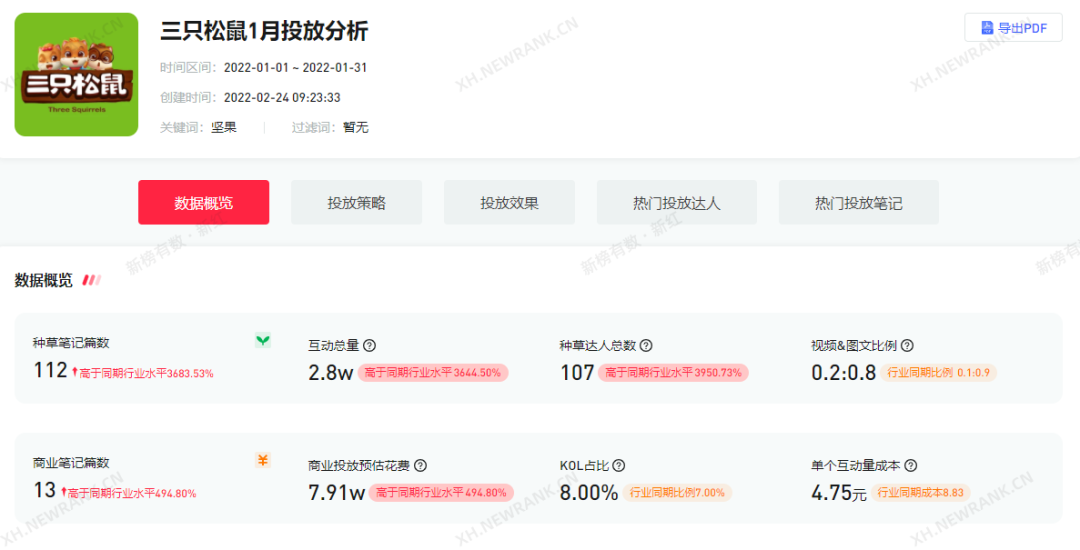Click the 商业笔记篇数 value 13

pyautogui.click(x=45, y=490)
